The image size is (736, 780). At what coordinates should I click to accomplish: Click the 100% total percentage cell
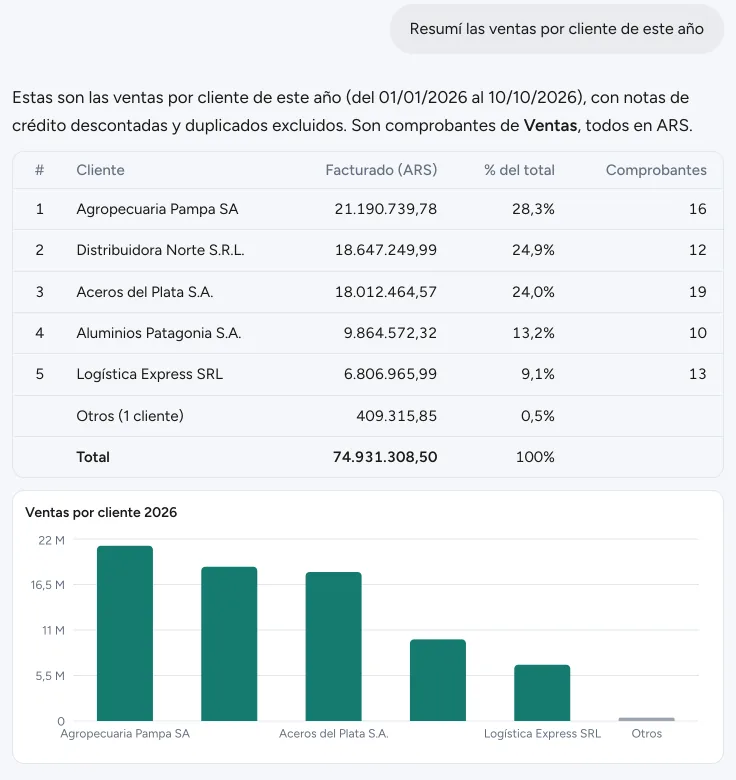(535, 457)
